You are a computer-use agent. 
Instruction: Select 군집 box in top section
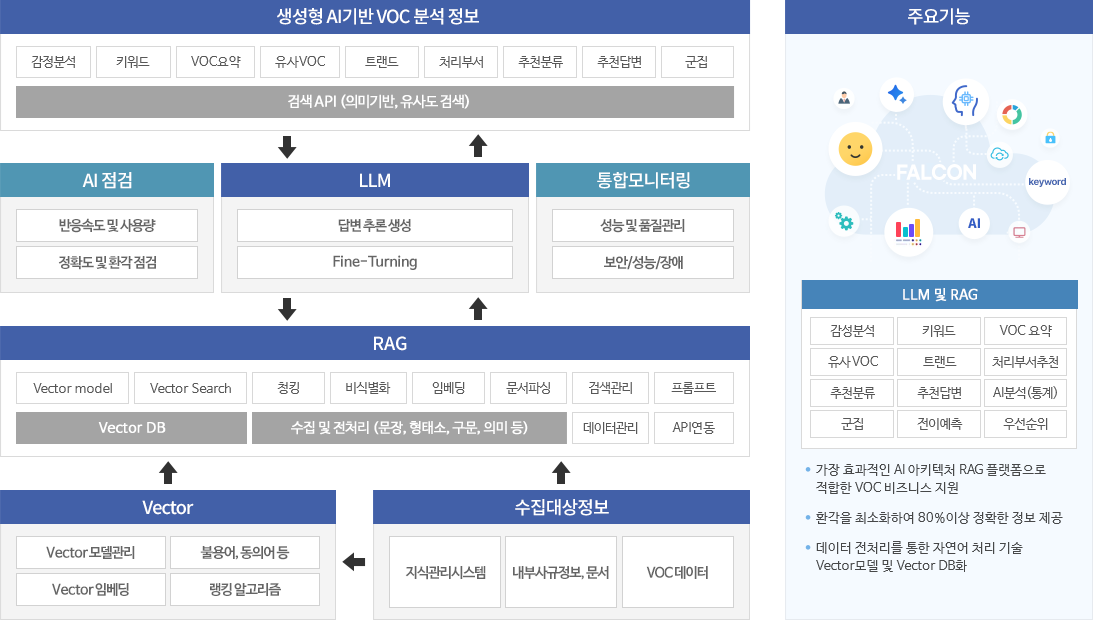[697, 61]
